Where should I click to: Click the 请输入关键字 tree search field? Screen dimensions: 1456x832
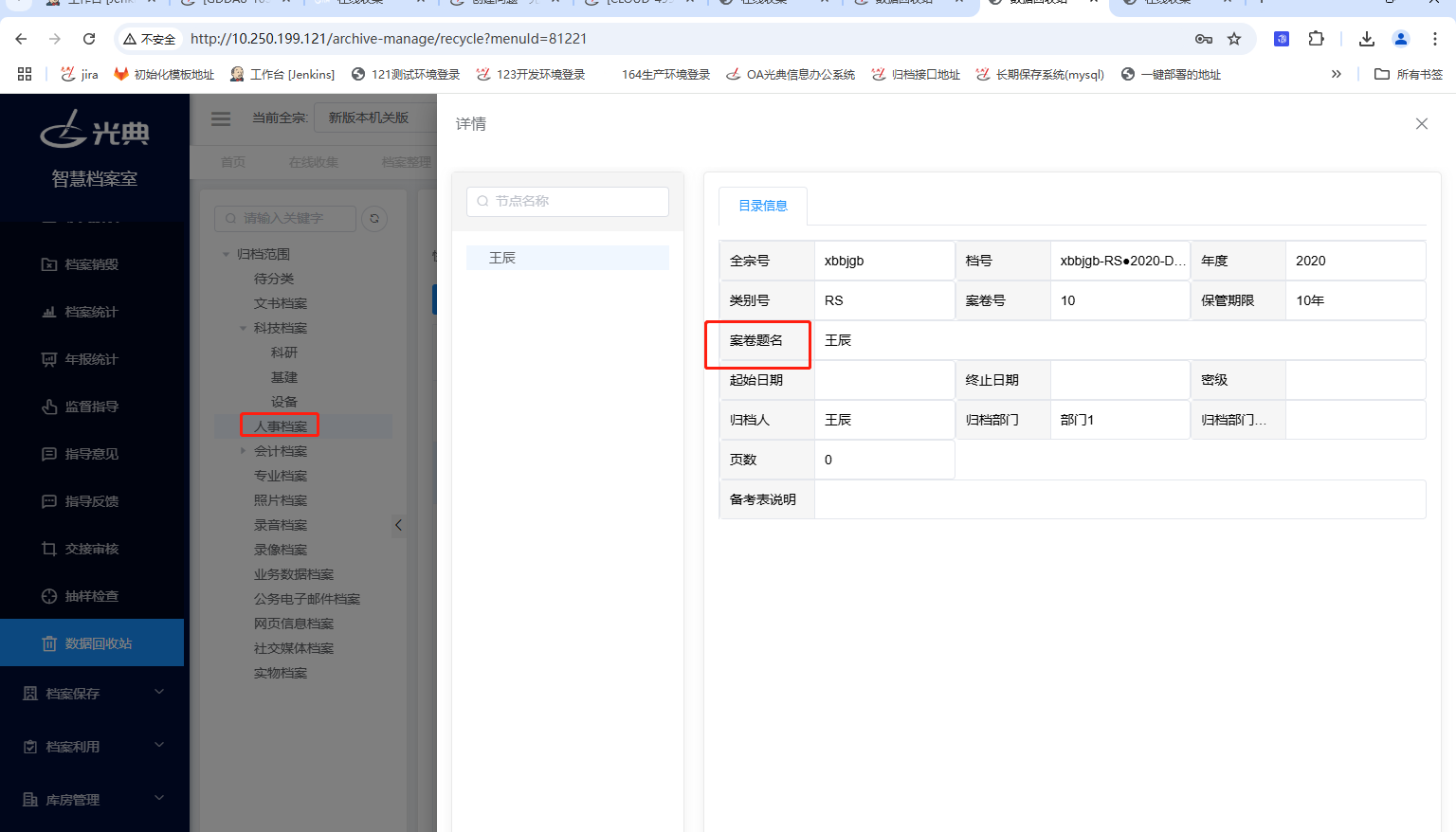click(285, 218)
